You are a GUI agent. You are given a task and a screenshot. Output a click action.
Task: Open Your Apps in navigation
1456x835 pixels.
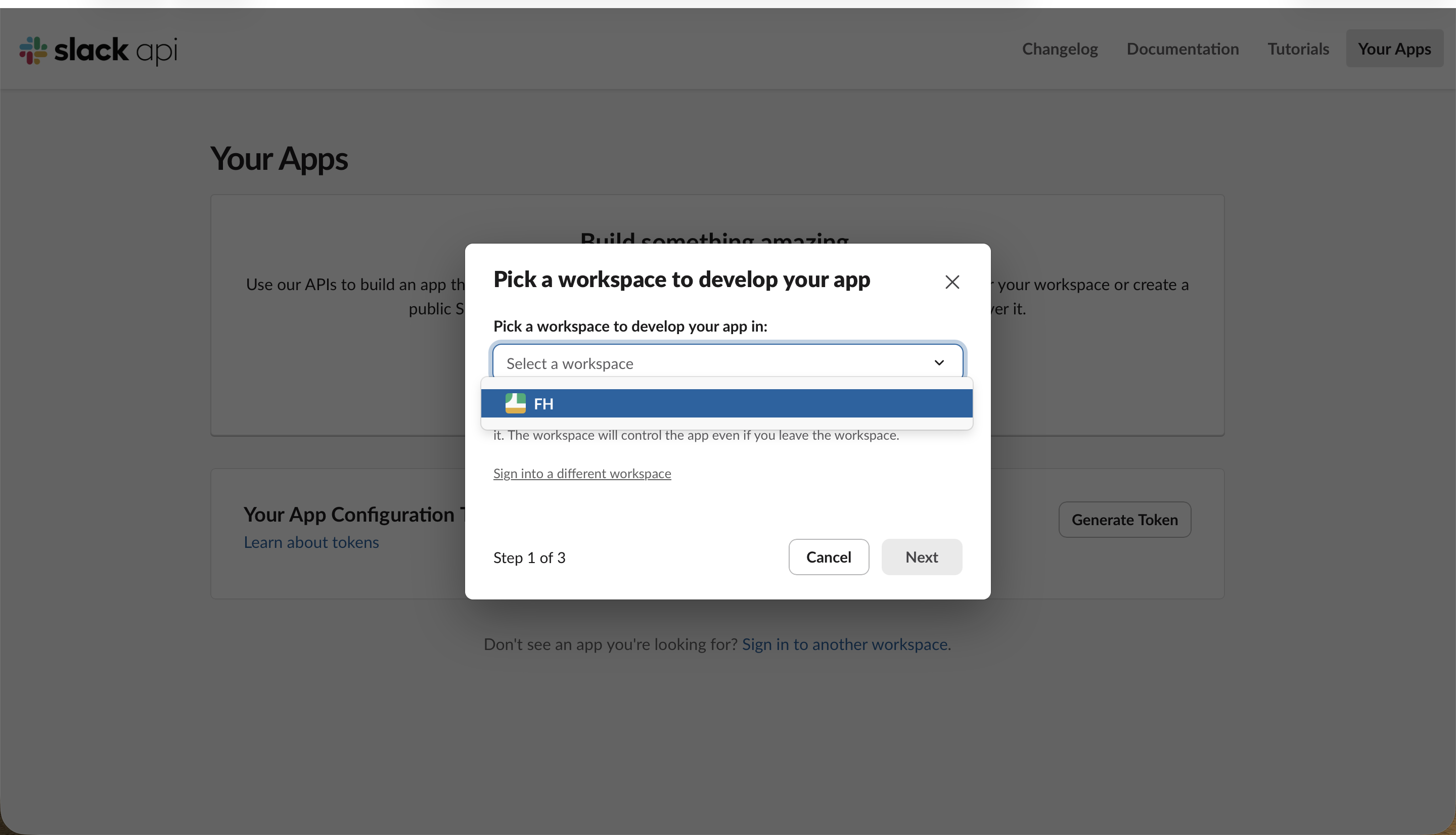pos(1395,49)
